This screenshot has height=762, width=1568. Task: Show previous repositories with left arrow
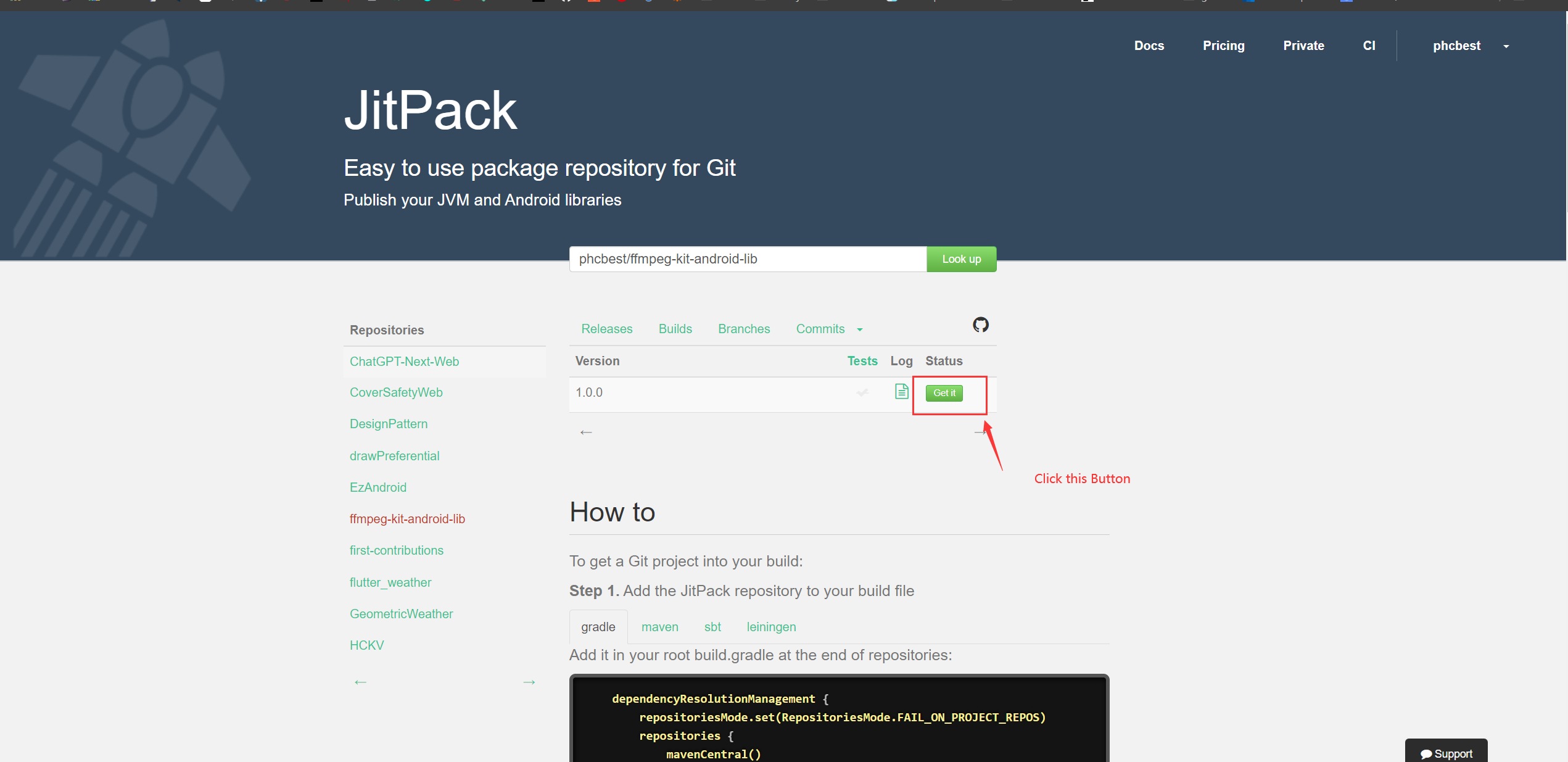pos(360,682)
